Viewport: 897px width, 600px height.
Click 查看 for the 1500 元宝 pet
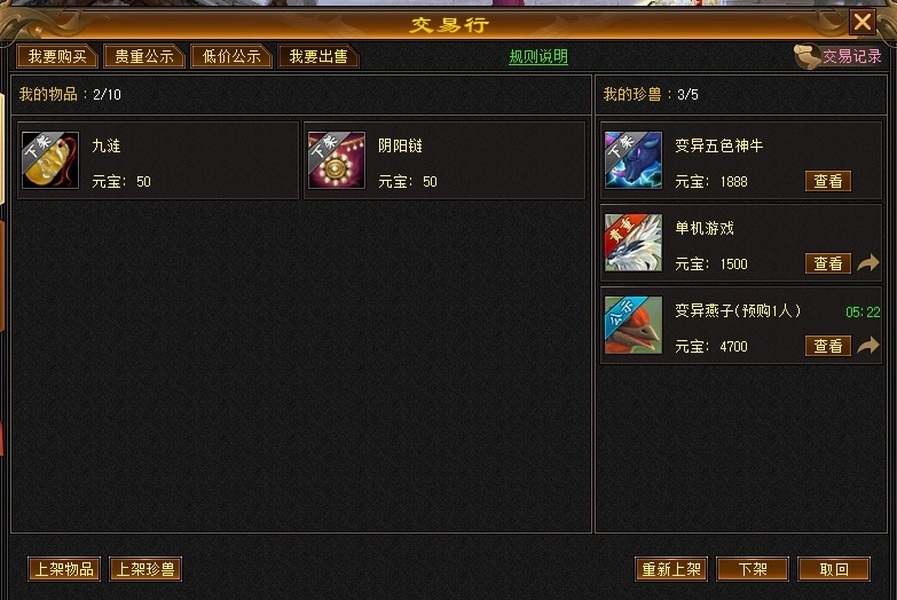828,264
